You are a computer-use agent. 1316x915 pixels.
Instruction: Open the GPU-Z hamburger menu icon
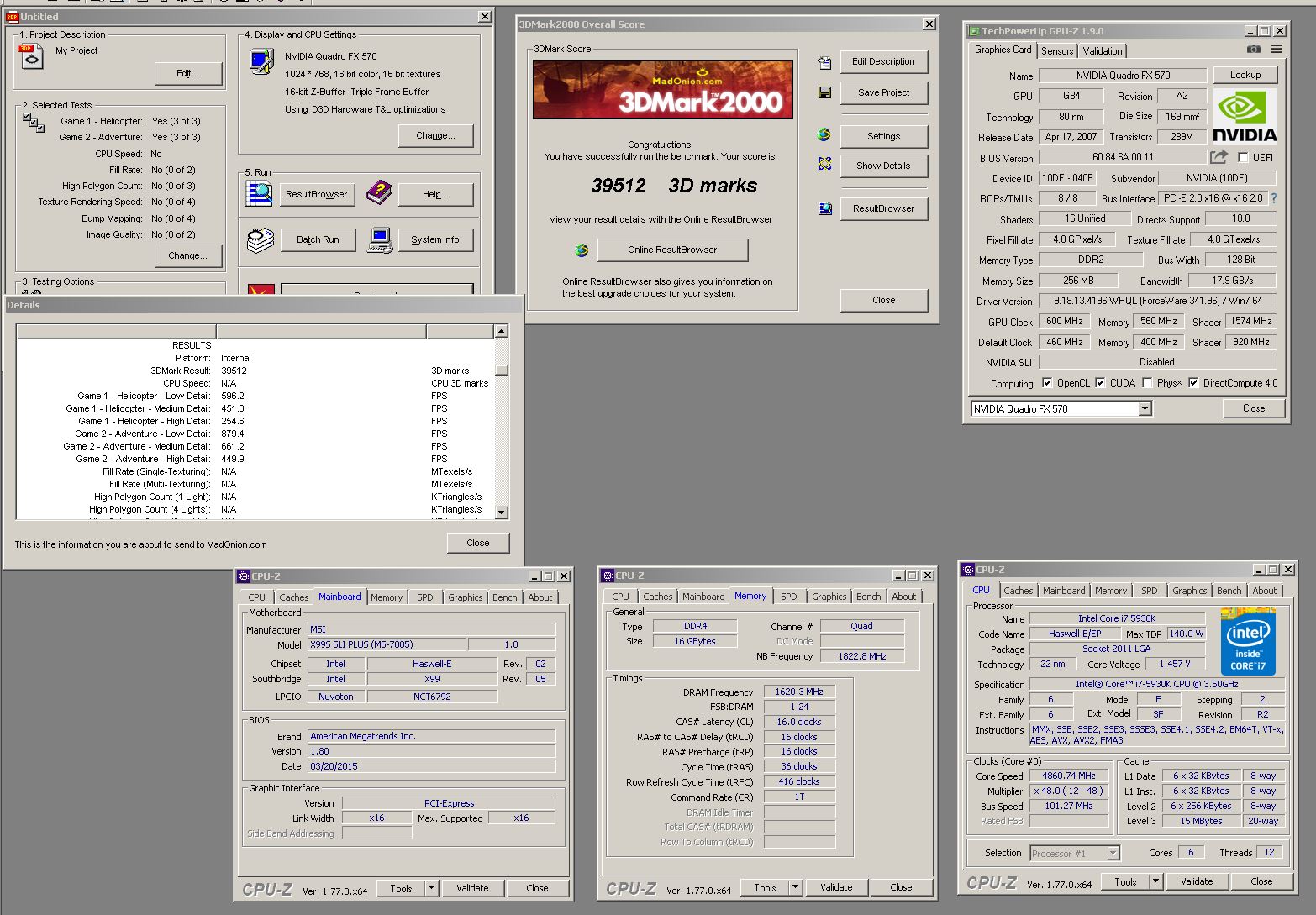pyautogui.click(x=1277, y=50)
